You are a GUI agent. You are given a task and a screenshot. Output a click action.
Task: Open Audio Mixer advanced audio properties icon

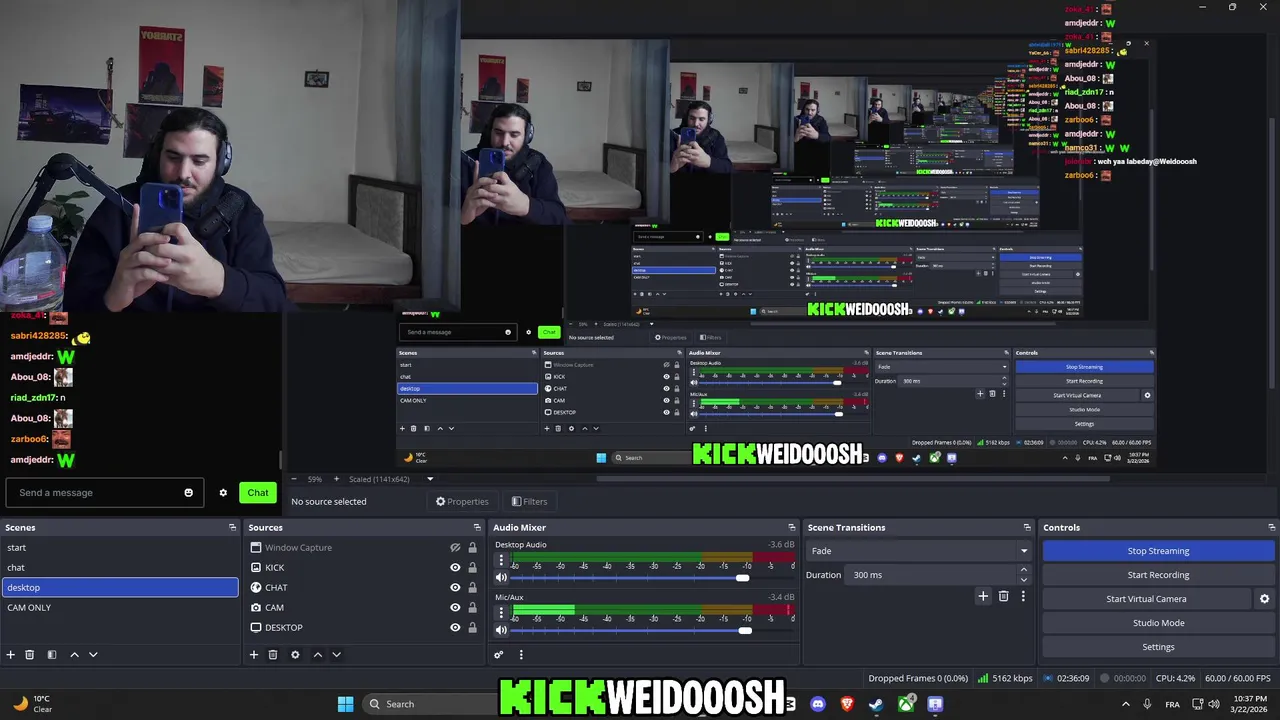point(499,654)
